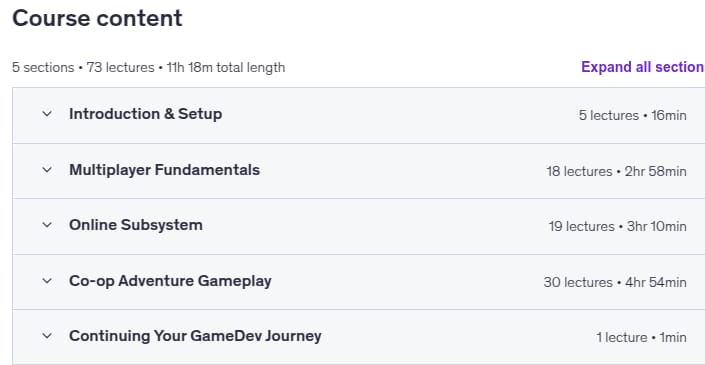Click 30 lectures • 4hr 54min label
Viewport: 705px width, 365px height.
(x=615, y=282)
